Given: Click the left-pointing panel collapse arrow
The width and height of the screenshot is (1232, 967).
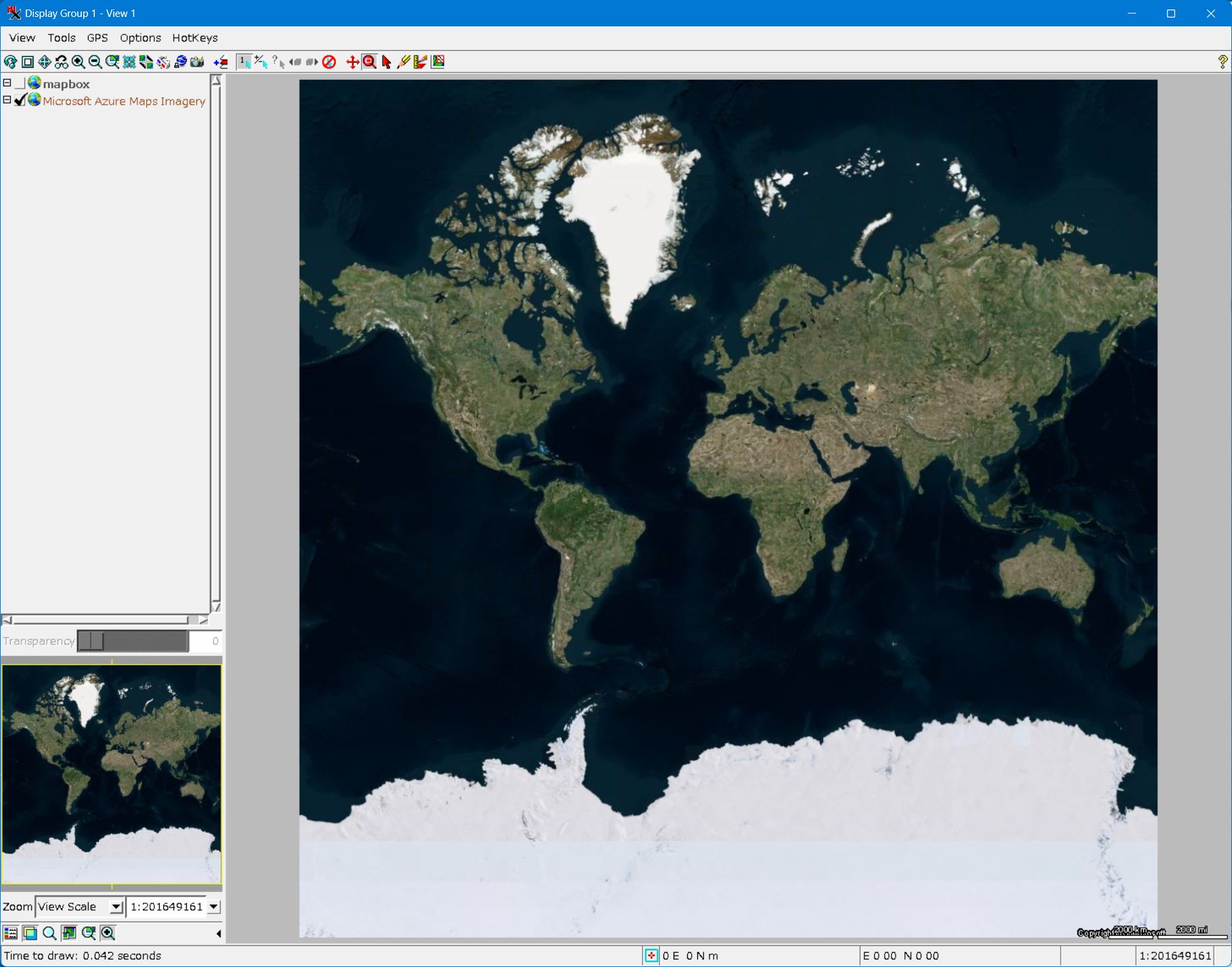Looking at the screenshot, I should (x=218, y=934).
